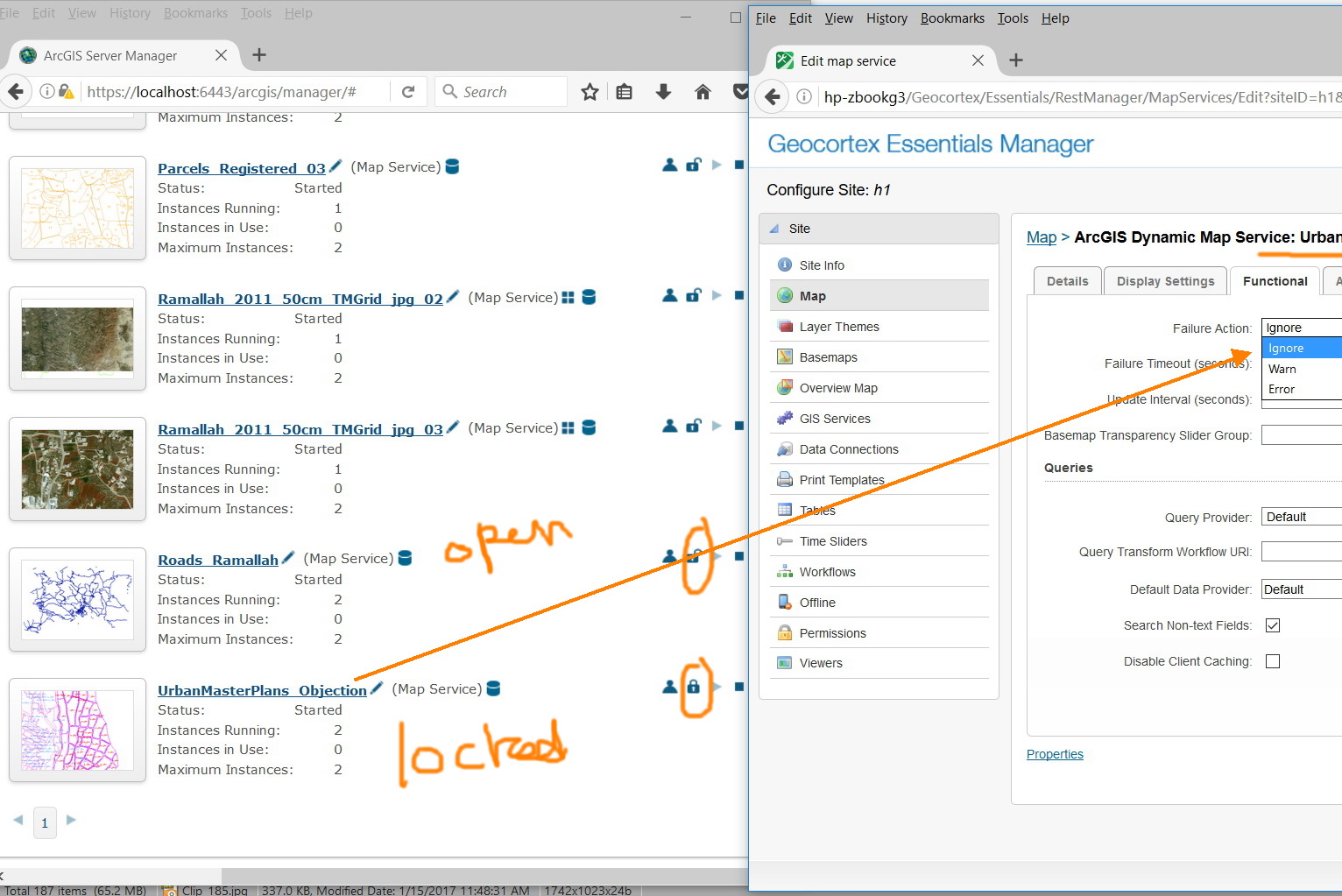1342x896 pixels.
Task: Open a new tab in Geocortex window
Action: (1016, 60)
